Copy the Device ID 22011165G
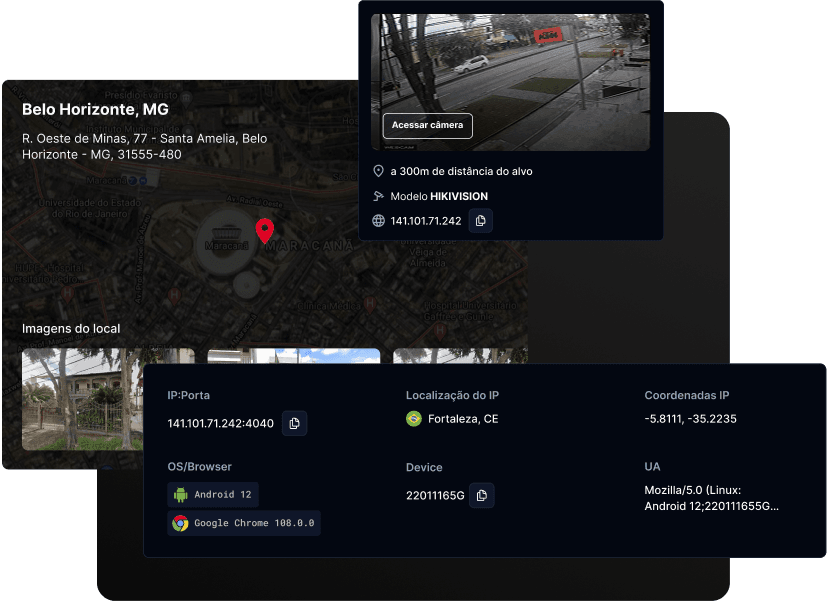 click(x=482, y=495)
